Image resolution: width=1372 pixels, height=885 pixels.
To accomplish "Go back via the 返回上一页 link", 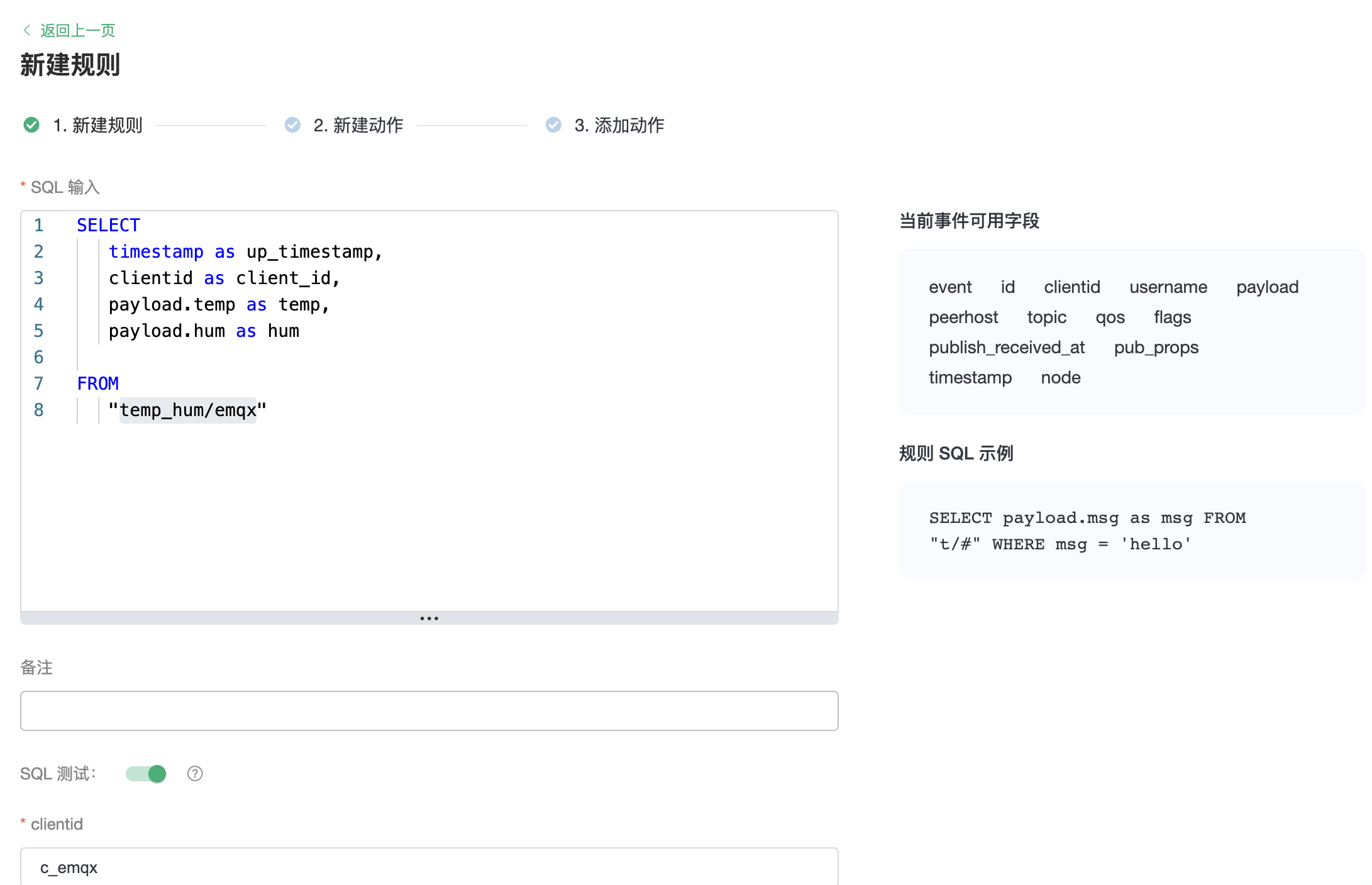I will point(77,30).
